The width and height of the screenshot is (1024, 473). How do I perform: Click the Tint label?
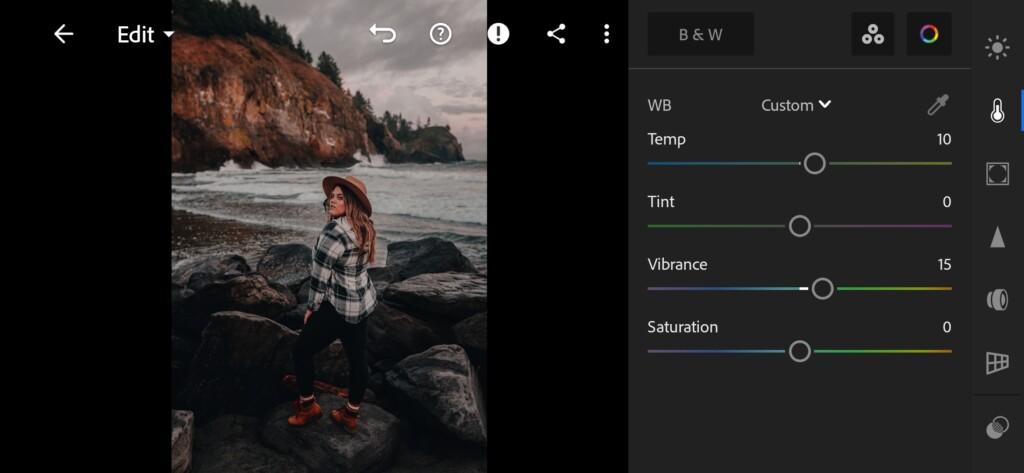click(x=661, y=202)
